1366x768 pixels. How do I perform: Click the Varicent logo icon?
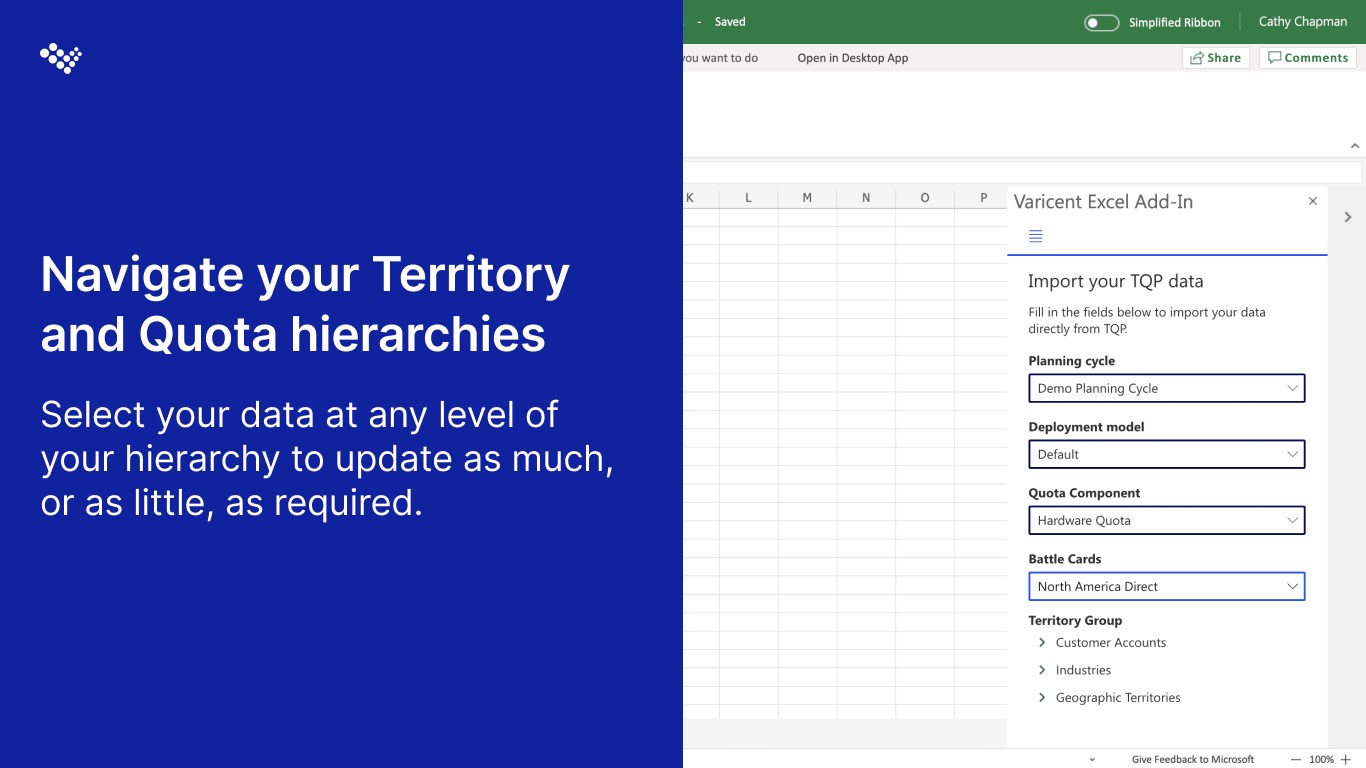pos(61,59)
